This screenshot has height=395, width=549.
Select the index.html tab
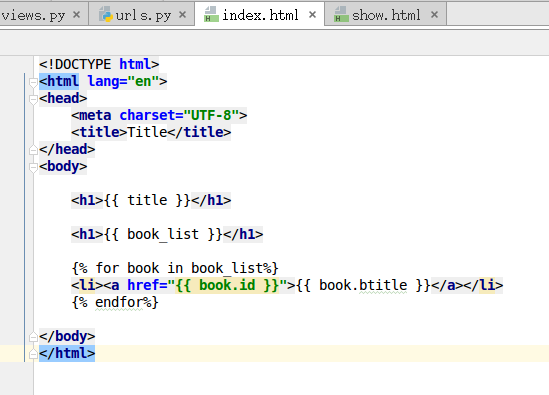point(260,15)
